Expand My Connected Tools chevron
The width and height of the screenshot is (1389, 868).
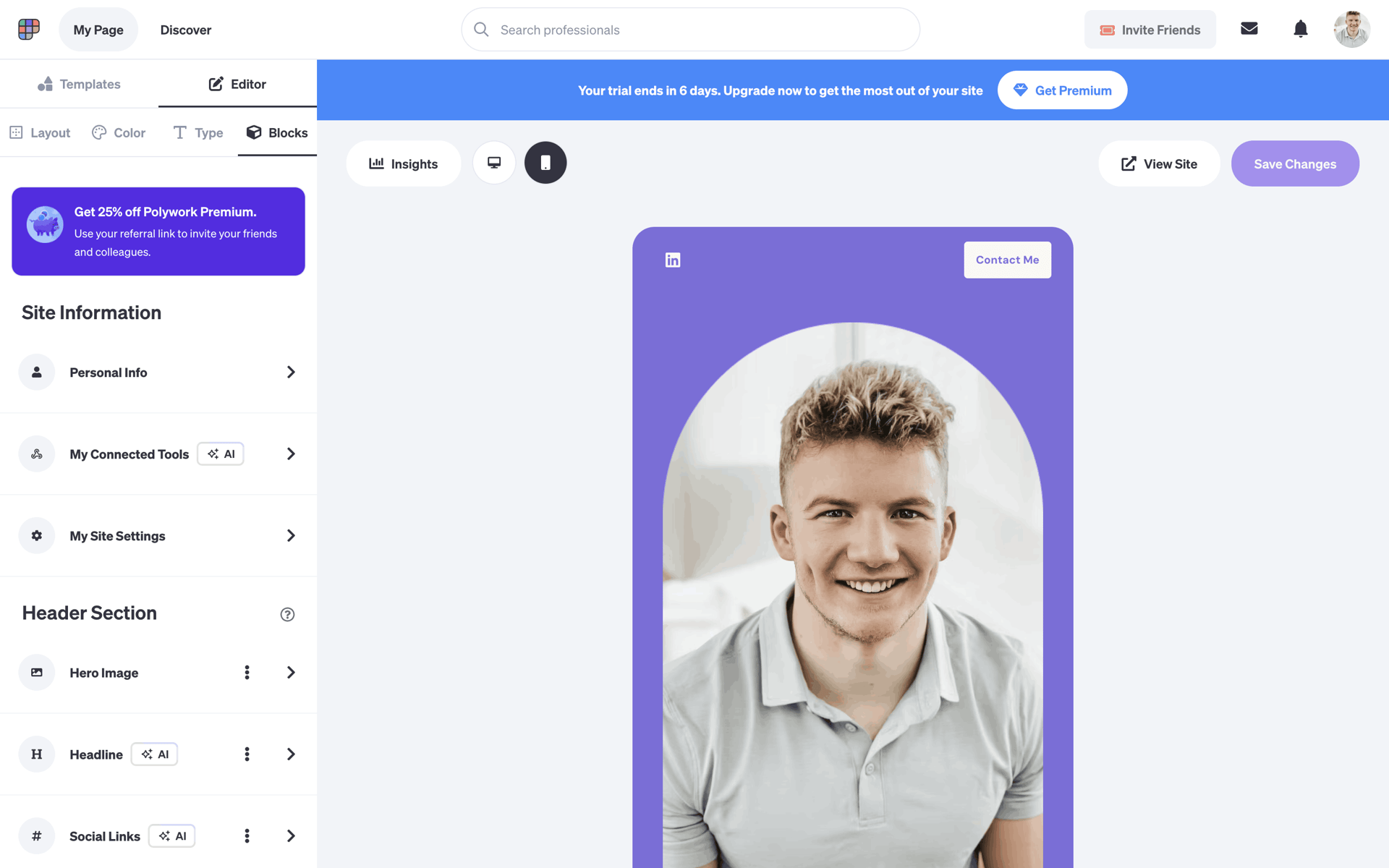pyautogui.click(x=291, y=454)
